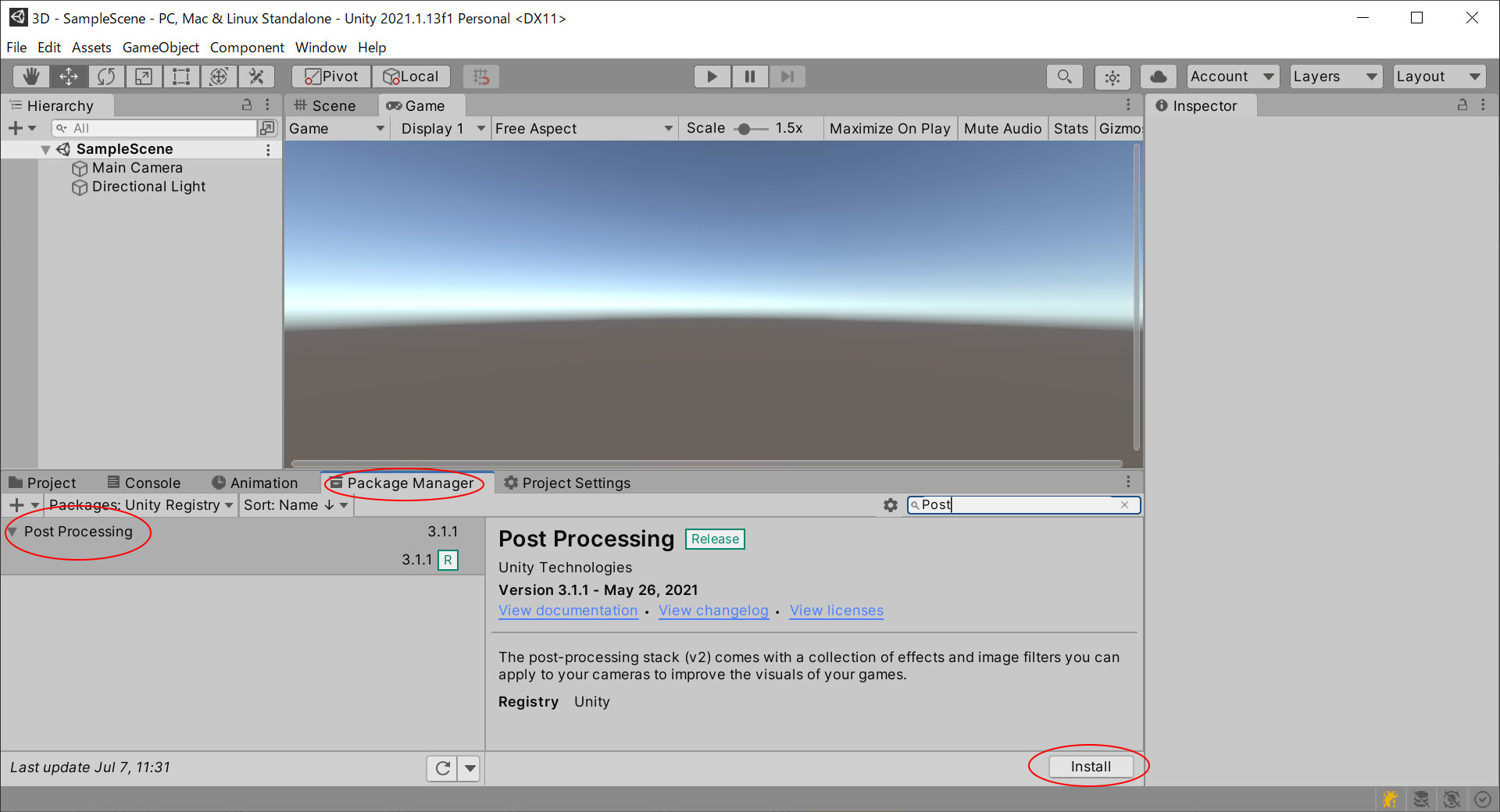Open Unity services sun-gear icon
The width and height of the screenshot is (1500, 812).
click(x=1112, y=77)
